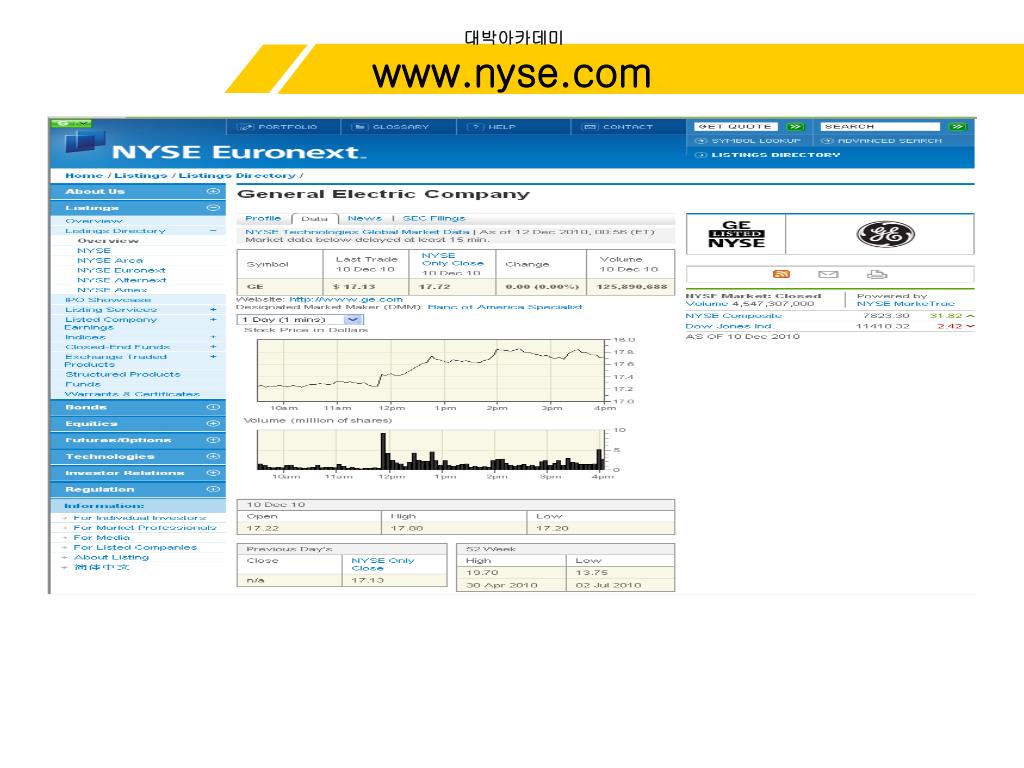1024x768 pixels.
Task: Click the RSS feed icon
Action: point(781,274)
